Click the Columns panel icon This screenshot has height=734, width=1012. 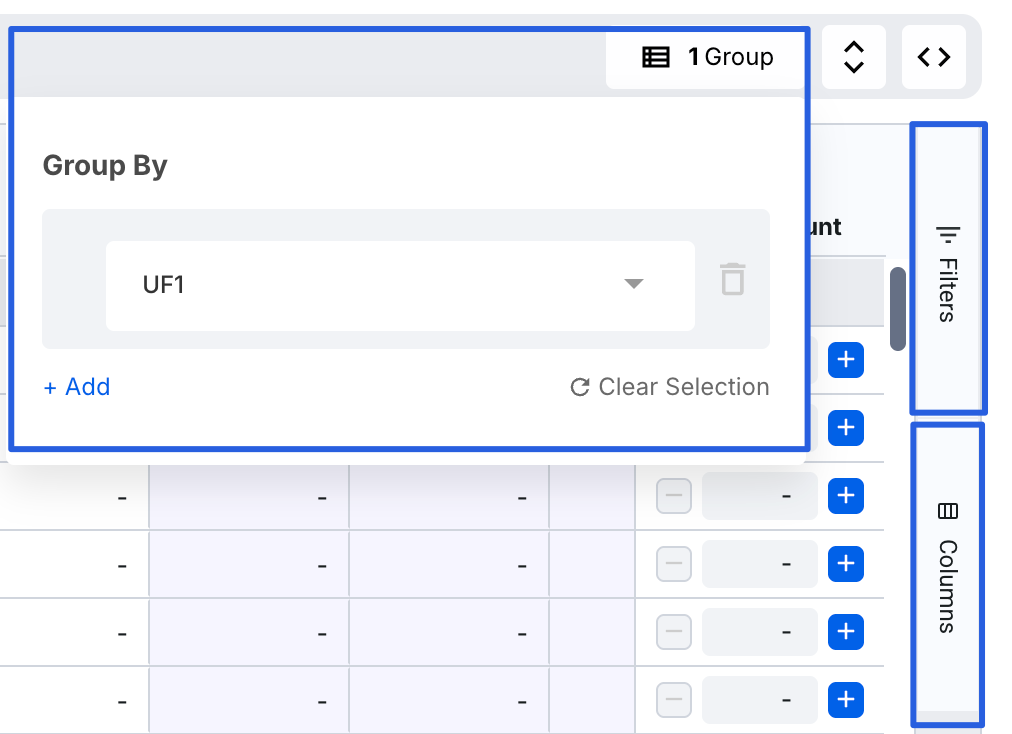[947, 511]
